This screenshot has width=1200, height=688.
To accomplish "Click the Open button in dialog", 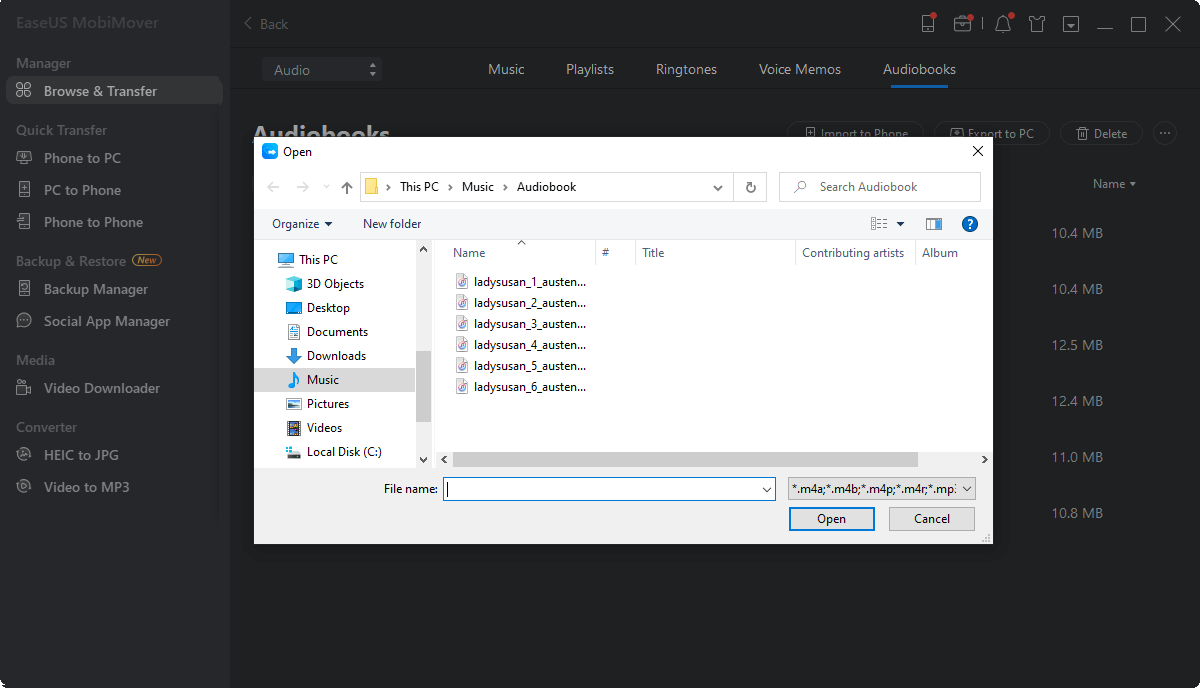I will click(831, 519).
